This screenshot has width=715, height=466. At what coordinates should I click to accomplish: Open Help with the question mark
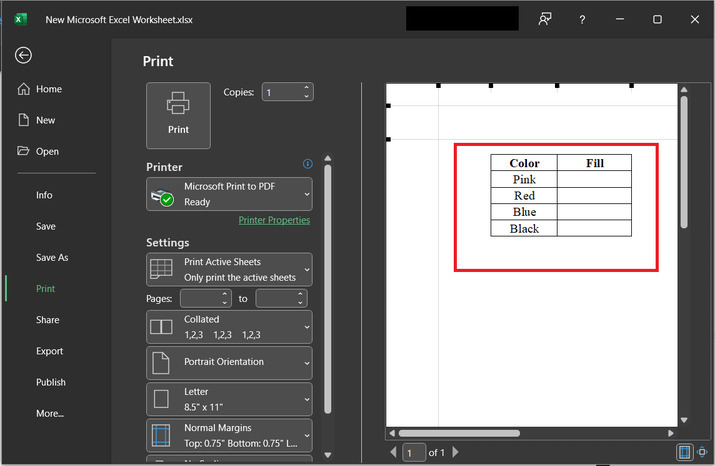tap(582, 20)
